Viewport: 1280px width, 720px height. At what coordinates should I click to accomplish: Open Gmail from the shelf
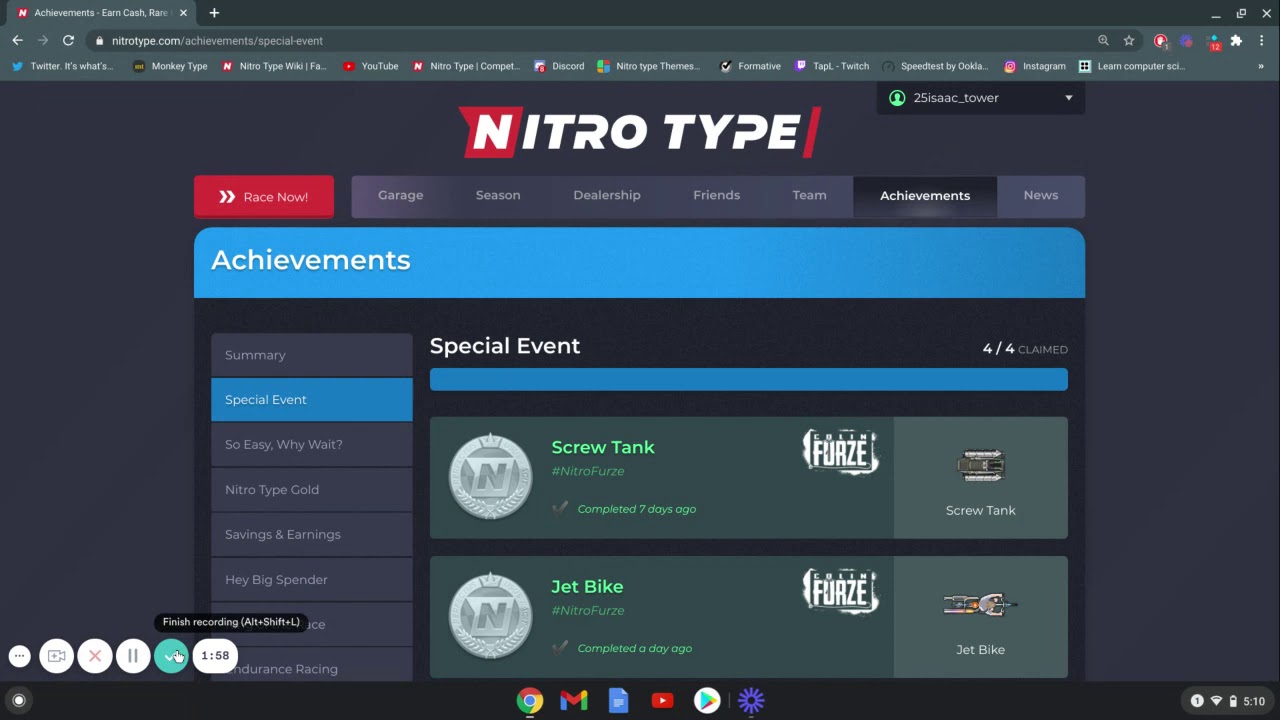point(574,701)
